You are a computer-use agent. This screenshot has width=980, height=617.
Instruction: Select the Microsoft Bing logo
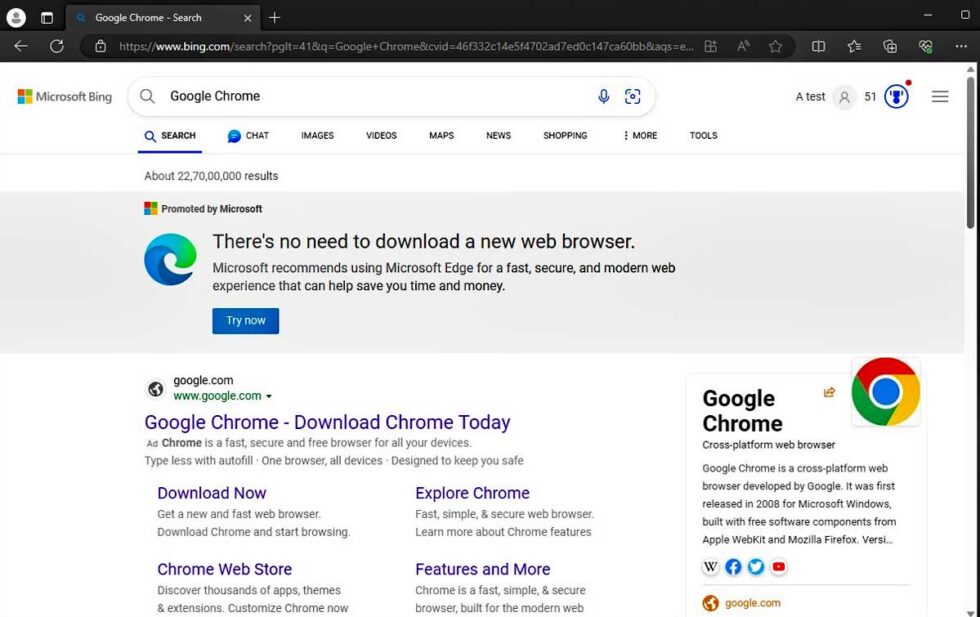(x=64, y=96)
